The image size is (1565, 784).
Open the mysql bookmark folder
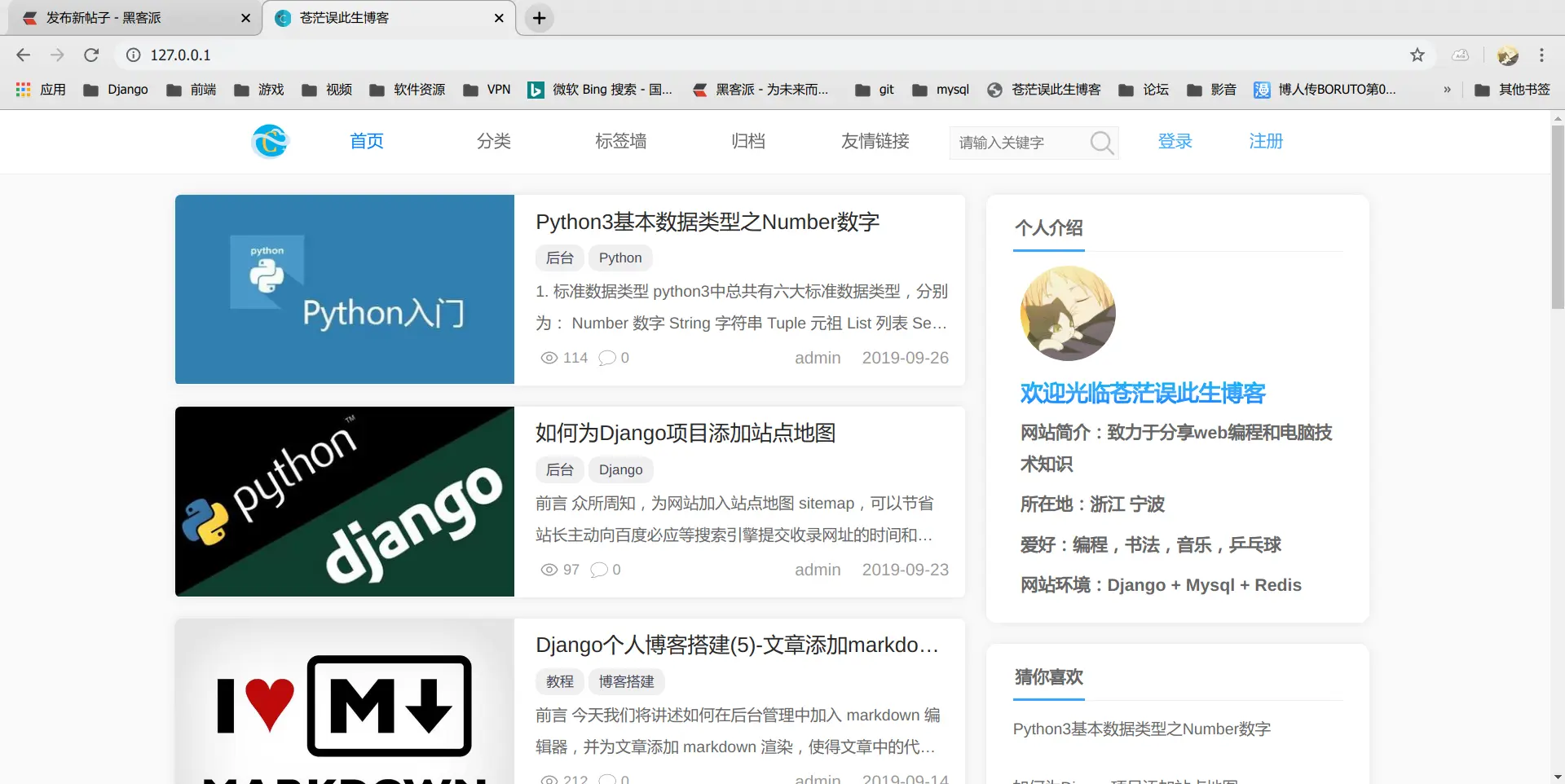[940, 90]
